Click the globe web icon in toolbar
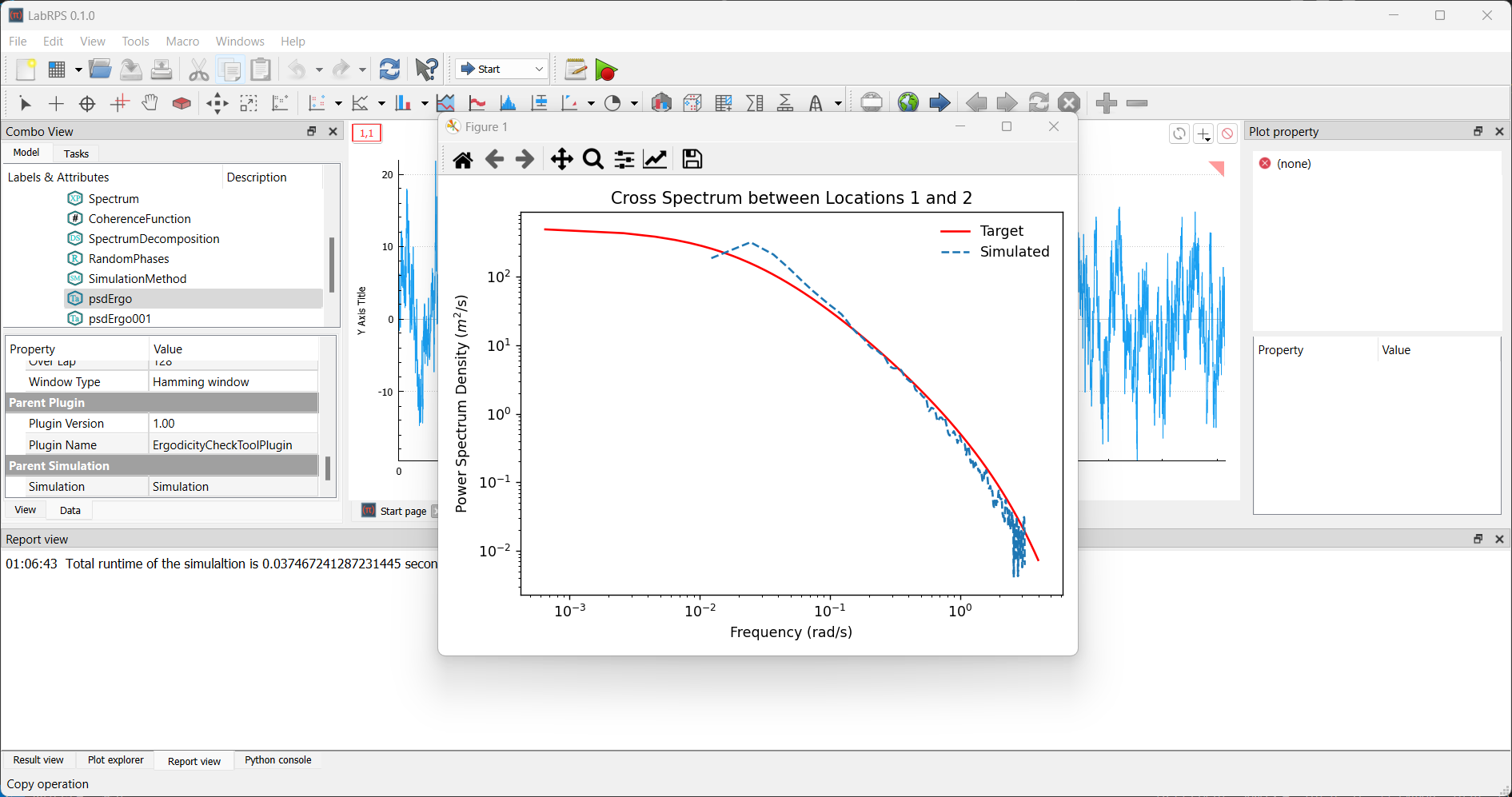 click(908, 103)
